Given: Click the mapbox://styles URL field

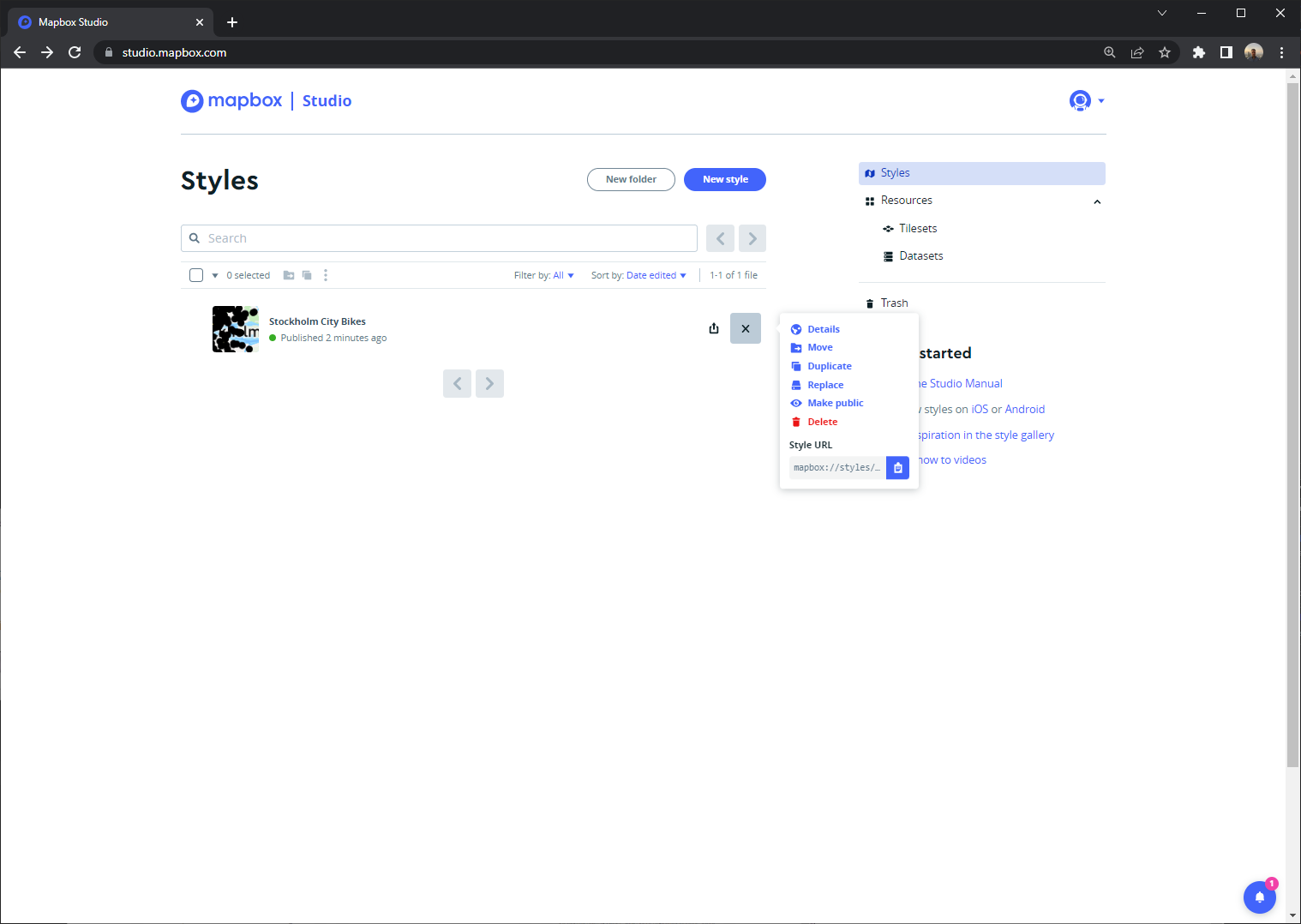Looking at the screenshot, I should coord(837,468).
